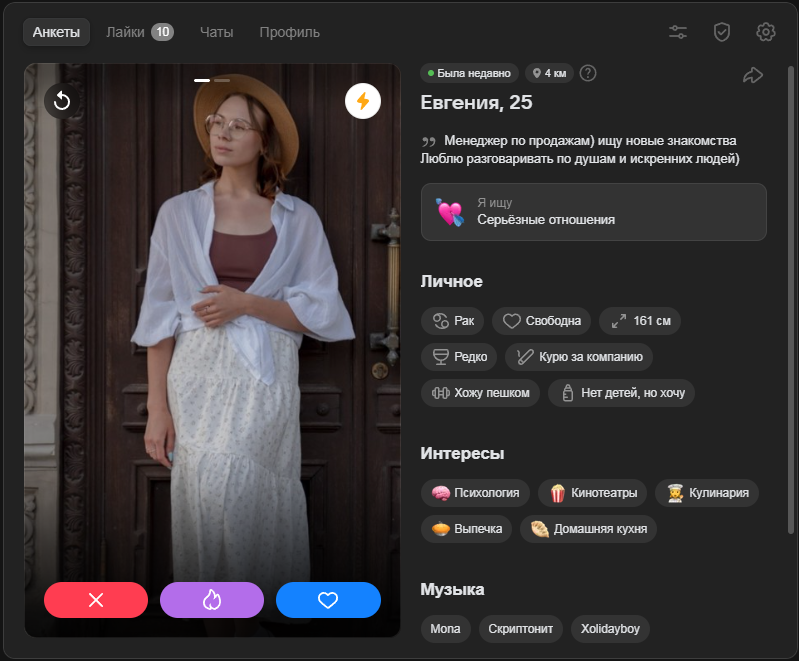The width and height of the screenshot is (799, 661).
Task: Click the 4 км distance badge
Action: click(x=550, y=73)
